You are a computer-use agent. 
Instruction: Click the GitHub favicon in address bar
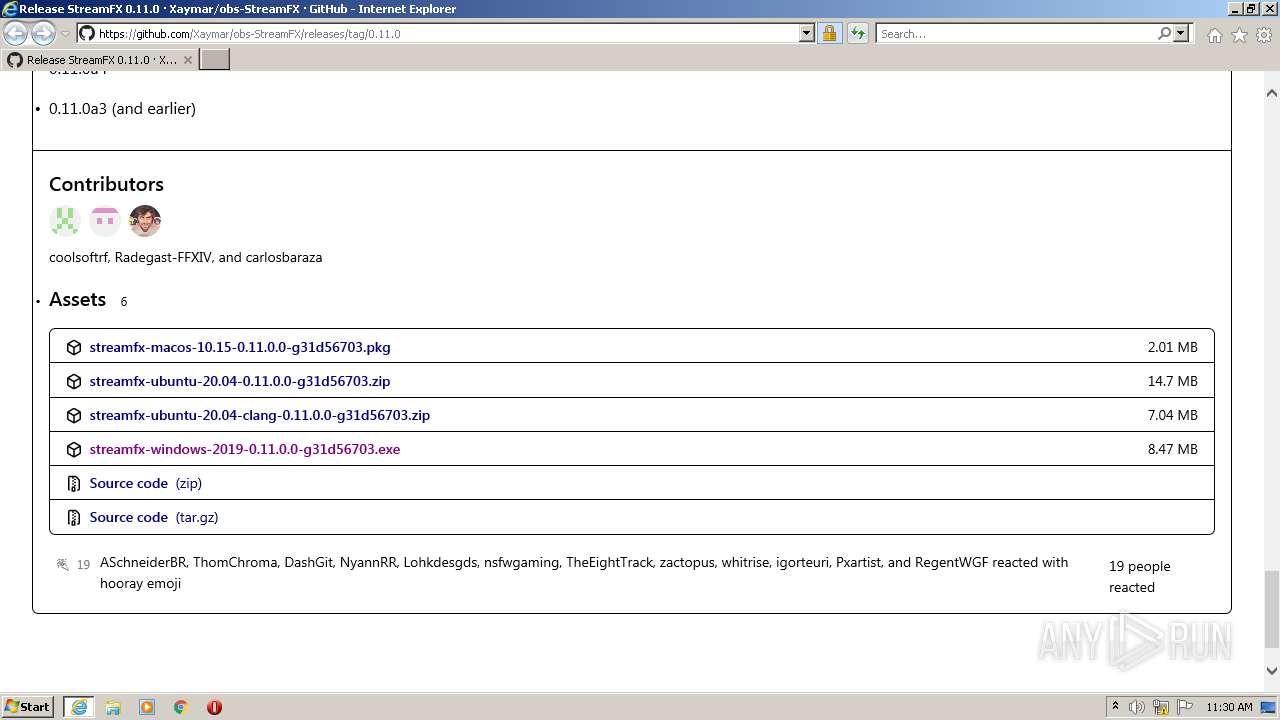click(87, 34)
